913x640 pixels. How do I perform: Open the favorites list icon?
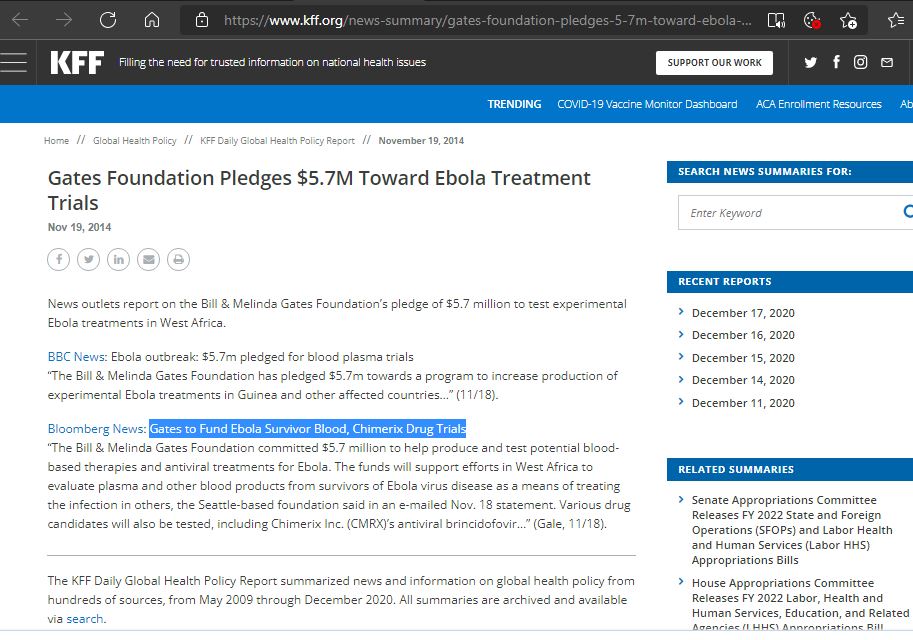coord(897,21)
